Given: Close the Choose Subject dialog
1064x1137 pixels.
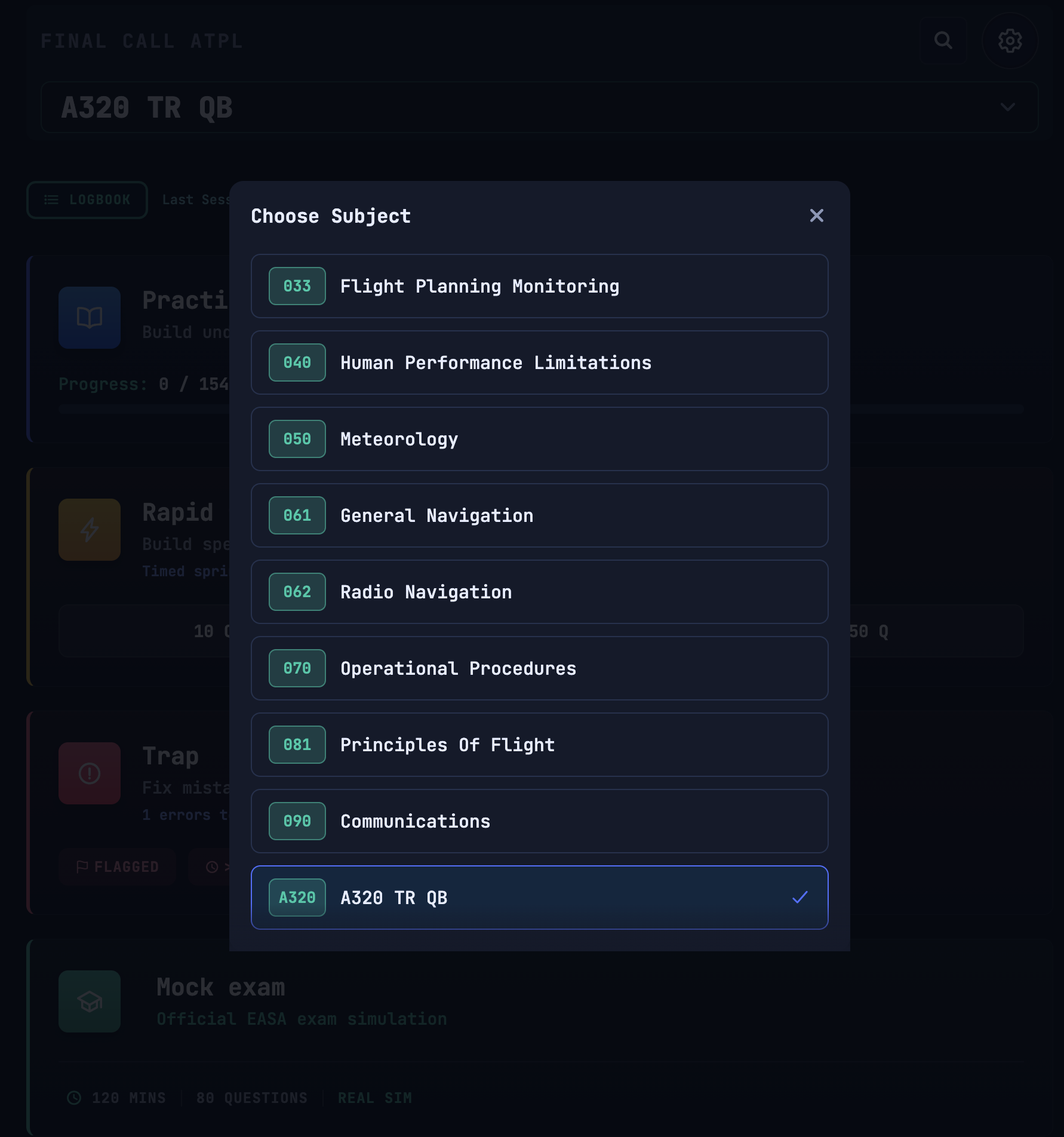Looking at the screenshot, I should tap(816, 216).
